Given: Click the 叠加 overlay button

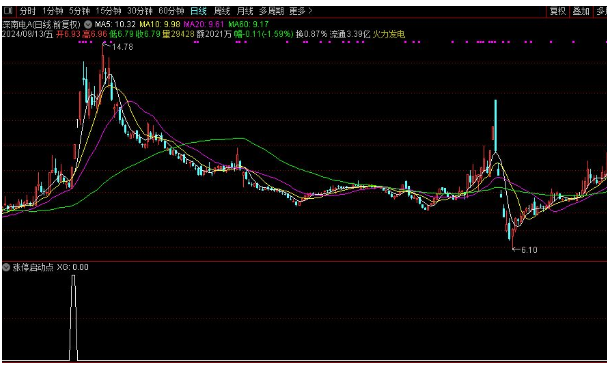Looking at the screenshot, I should [x=581, y=11].
